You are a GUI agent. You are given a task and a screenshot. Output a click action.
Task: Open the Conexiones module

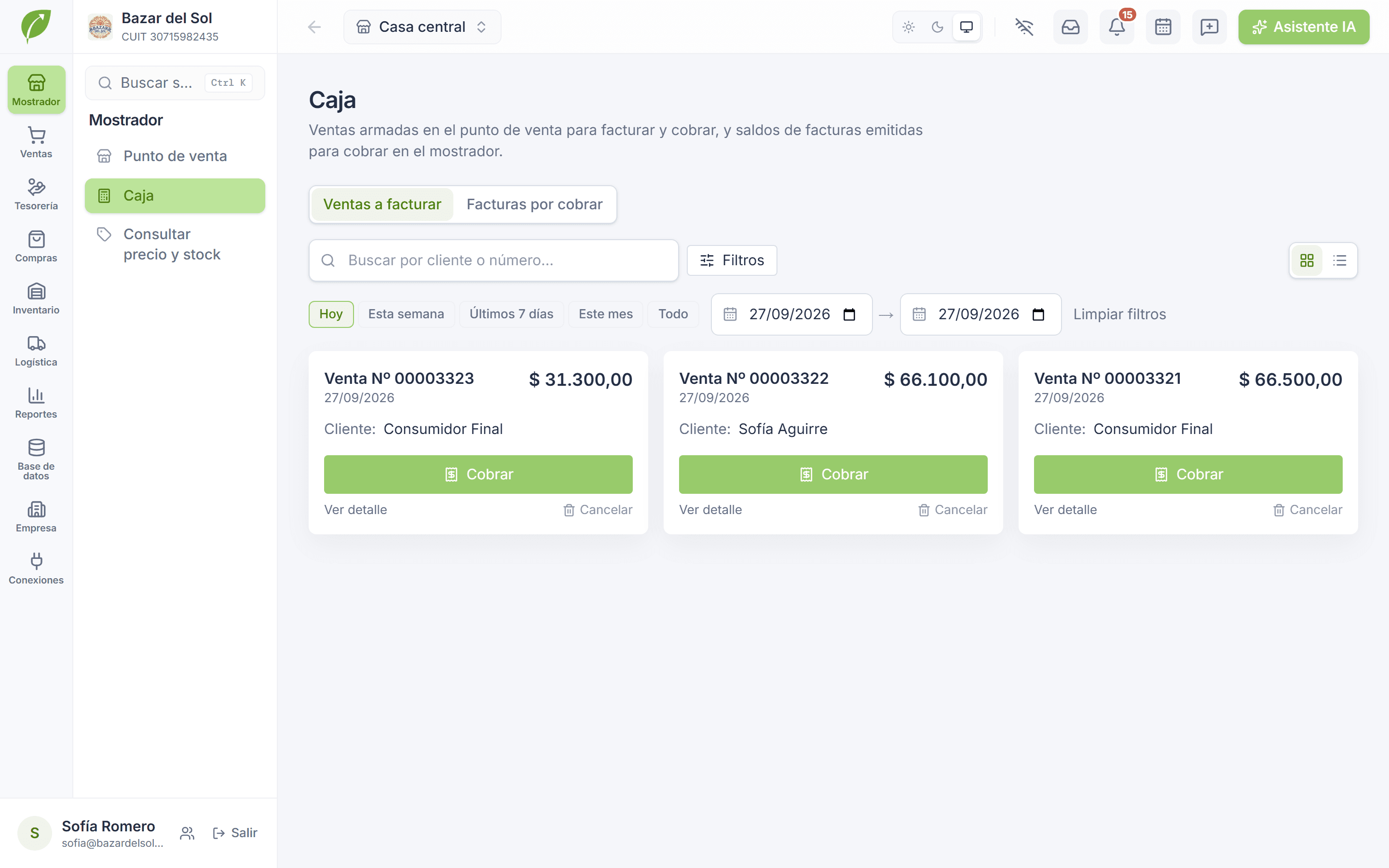36,569
